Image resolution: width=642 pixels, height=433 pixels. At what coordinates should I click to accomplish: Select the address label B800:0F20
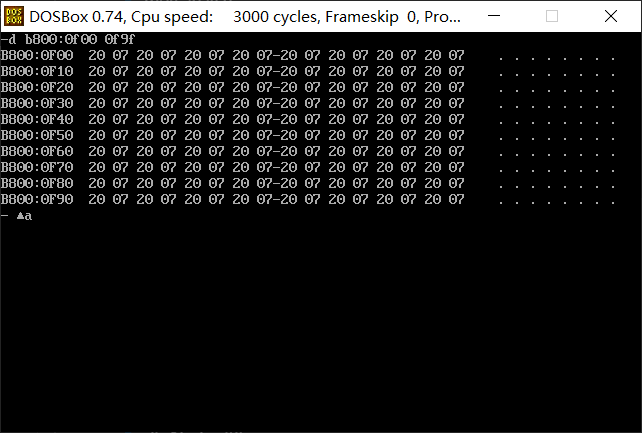click(x=37, y=87)
